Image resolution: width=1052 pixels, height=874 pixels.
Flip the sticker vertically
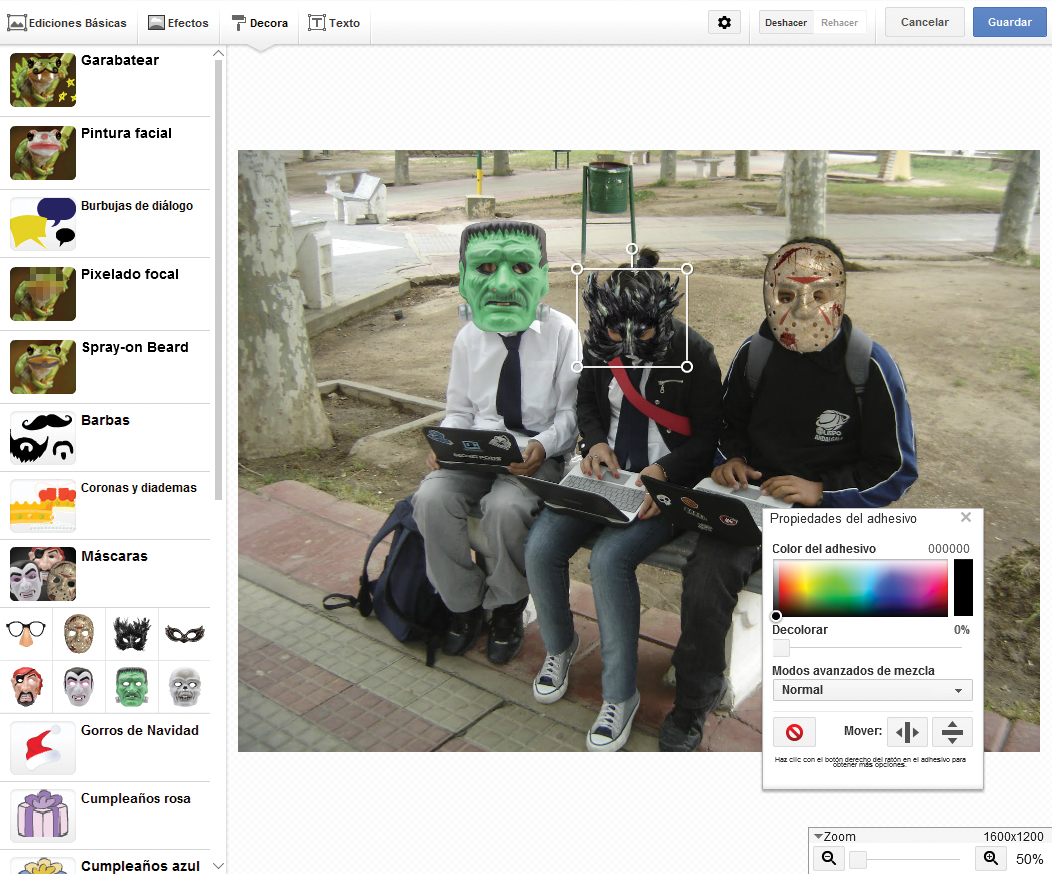pos(952,732)
